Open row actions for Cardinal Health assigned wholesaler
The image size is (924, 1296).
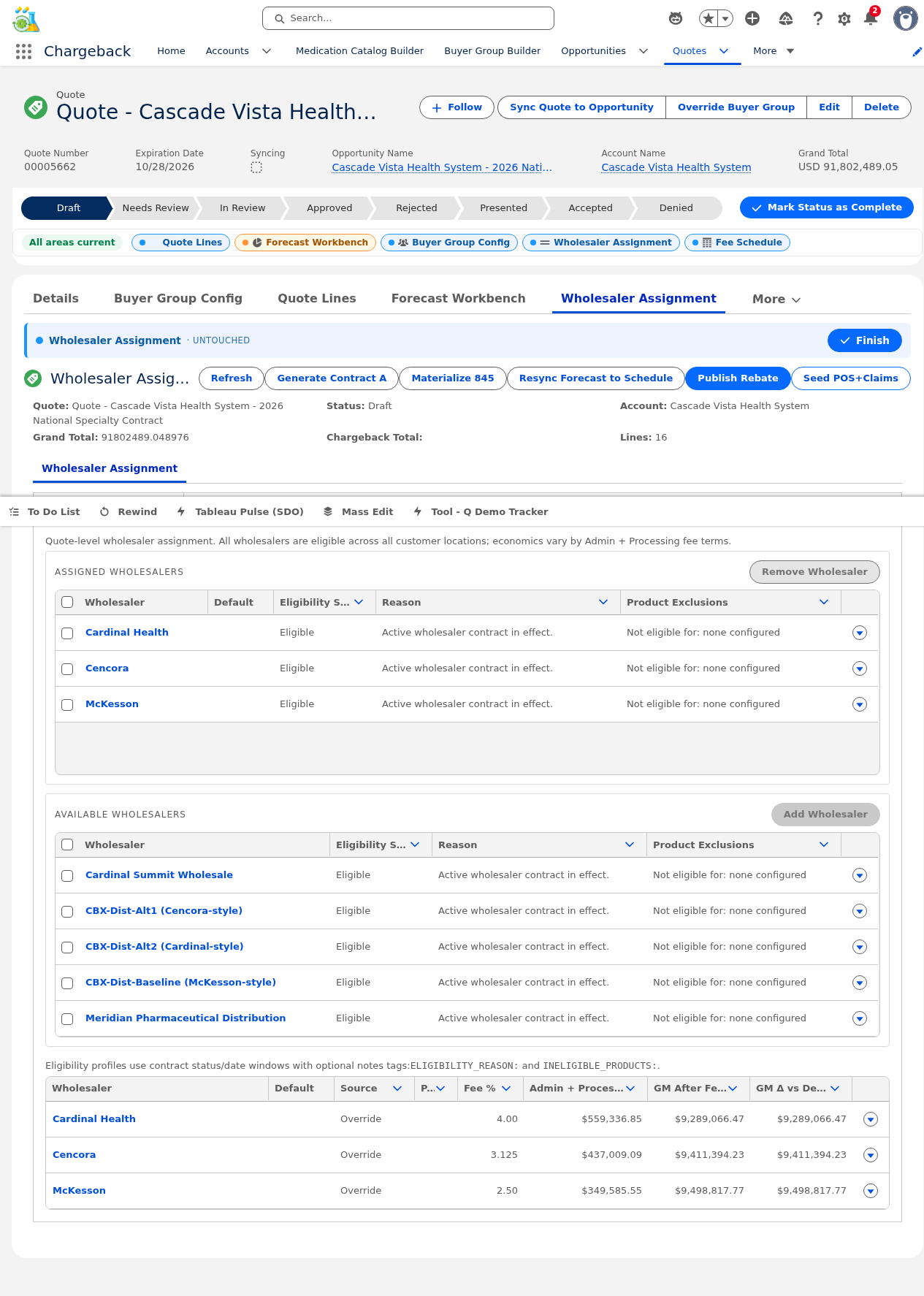pos(860,633)
